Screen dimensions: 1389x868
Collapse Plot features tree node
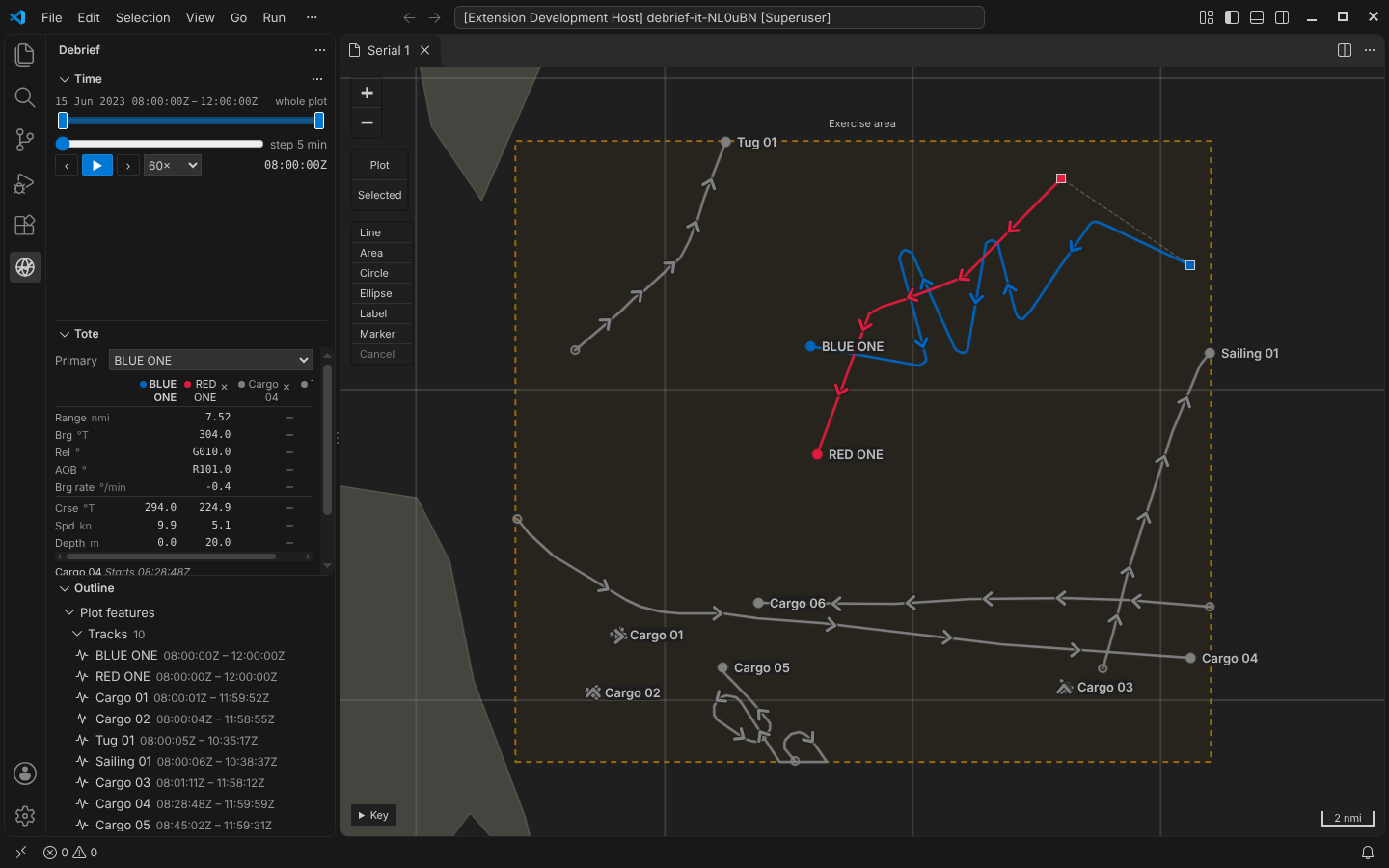[x=69, y=612]
